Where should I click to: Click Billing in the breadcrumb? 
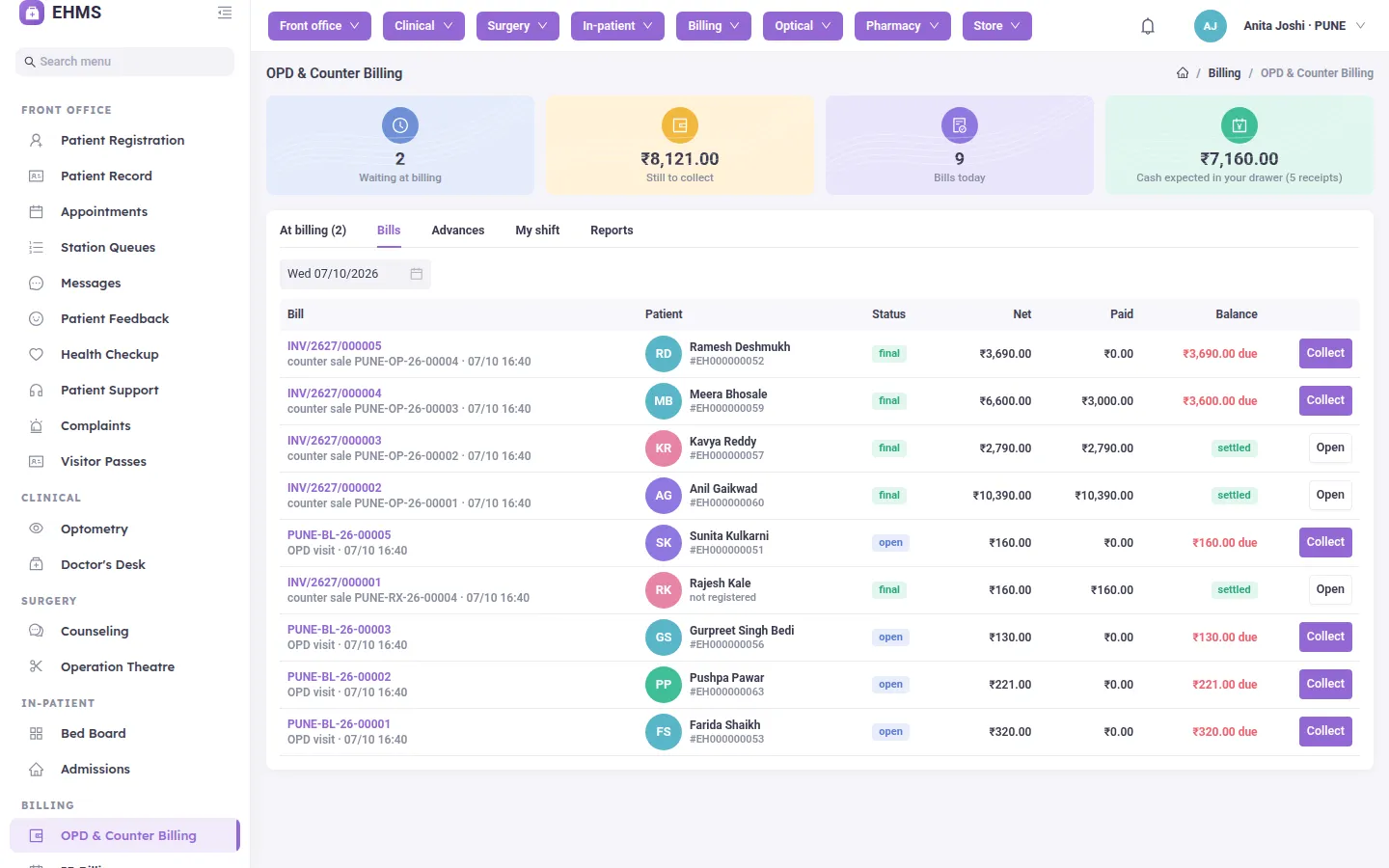click(1224, 73)
